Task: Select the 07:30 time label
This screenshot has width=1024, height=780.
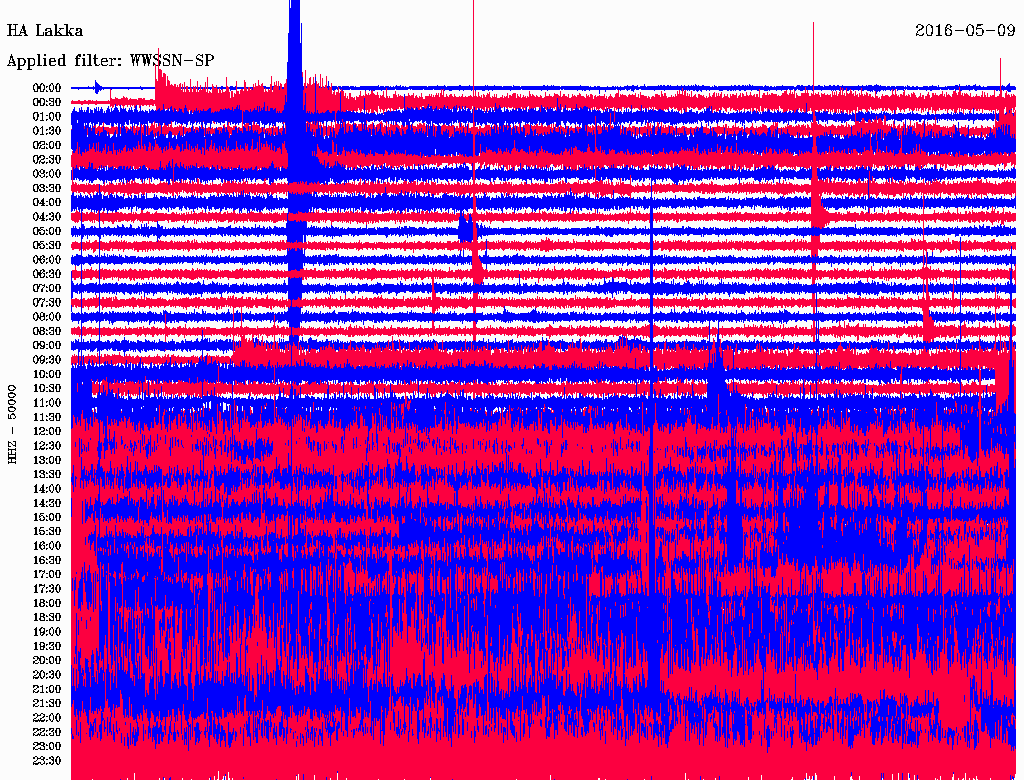Action: (47, 302)
